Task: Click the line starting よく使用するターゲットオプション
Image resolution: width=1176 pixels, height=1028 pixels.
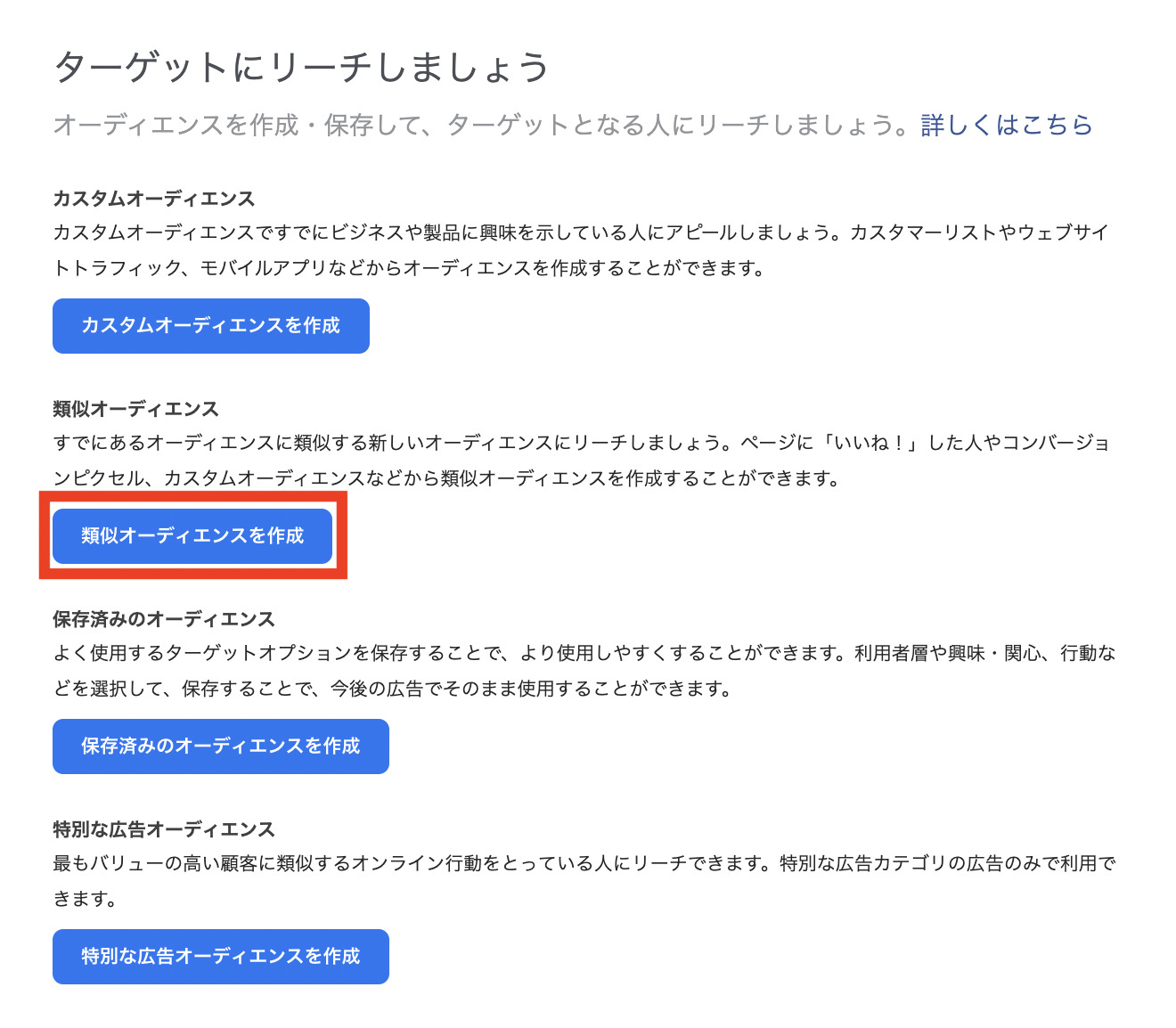Action: [584, 653]
